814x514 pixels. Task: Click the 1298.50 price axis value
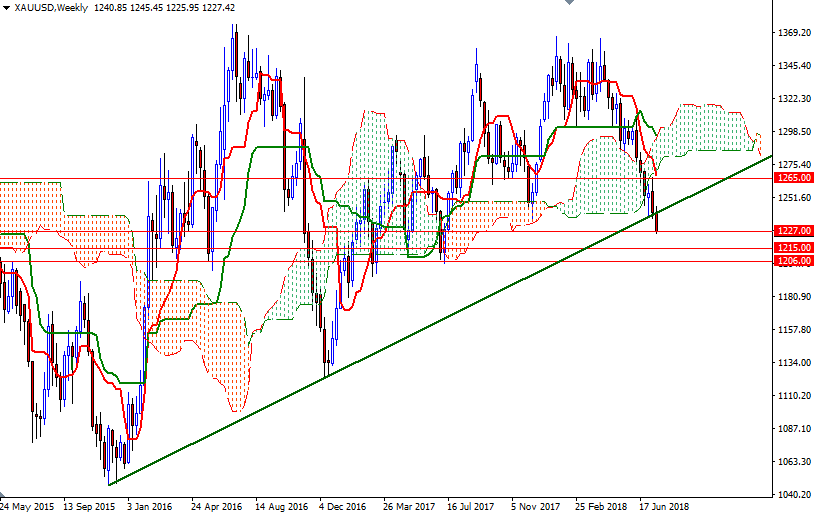[x=793, y=132]
